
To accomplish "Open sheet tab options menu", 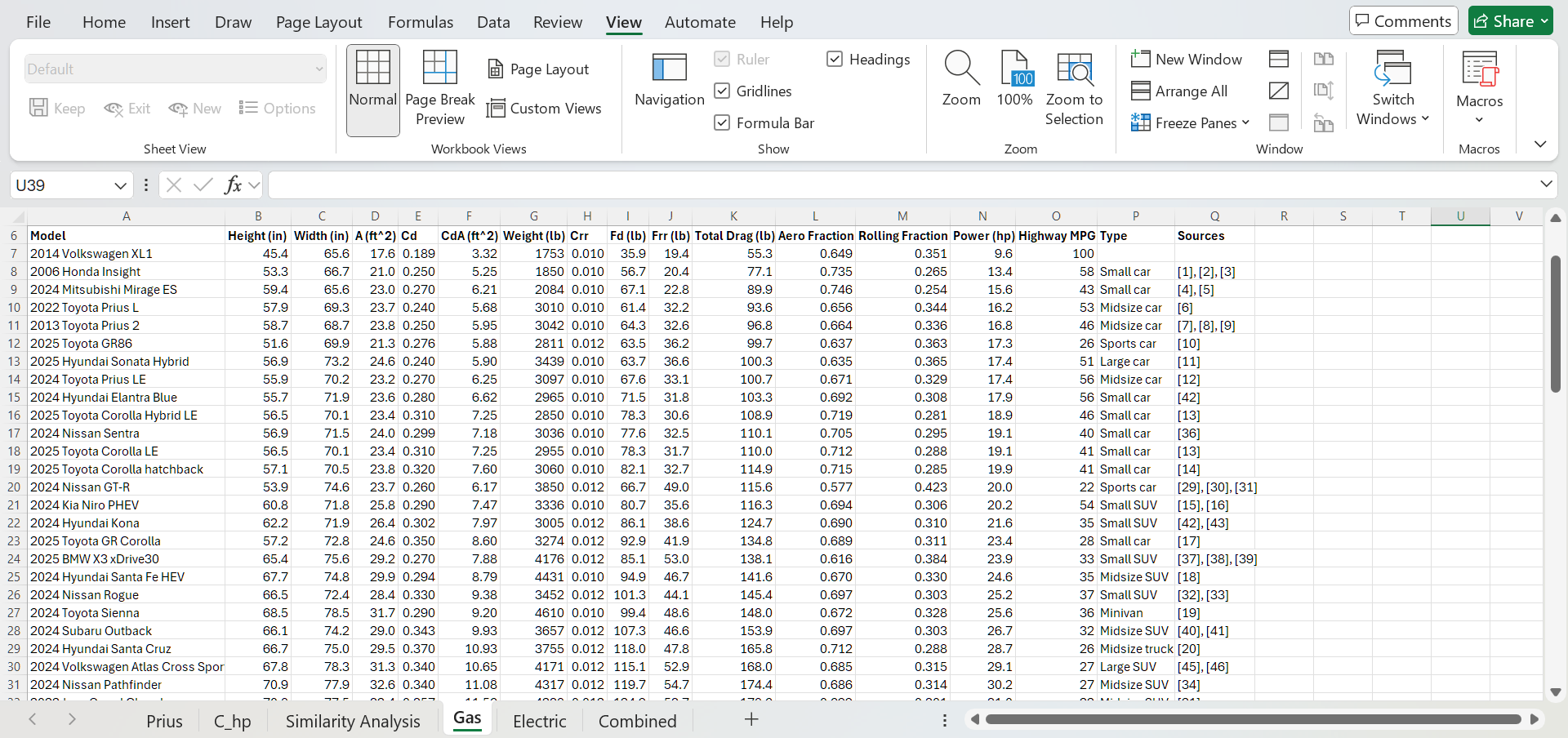I will pyautogui.click(x=945, y=720).
